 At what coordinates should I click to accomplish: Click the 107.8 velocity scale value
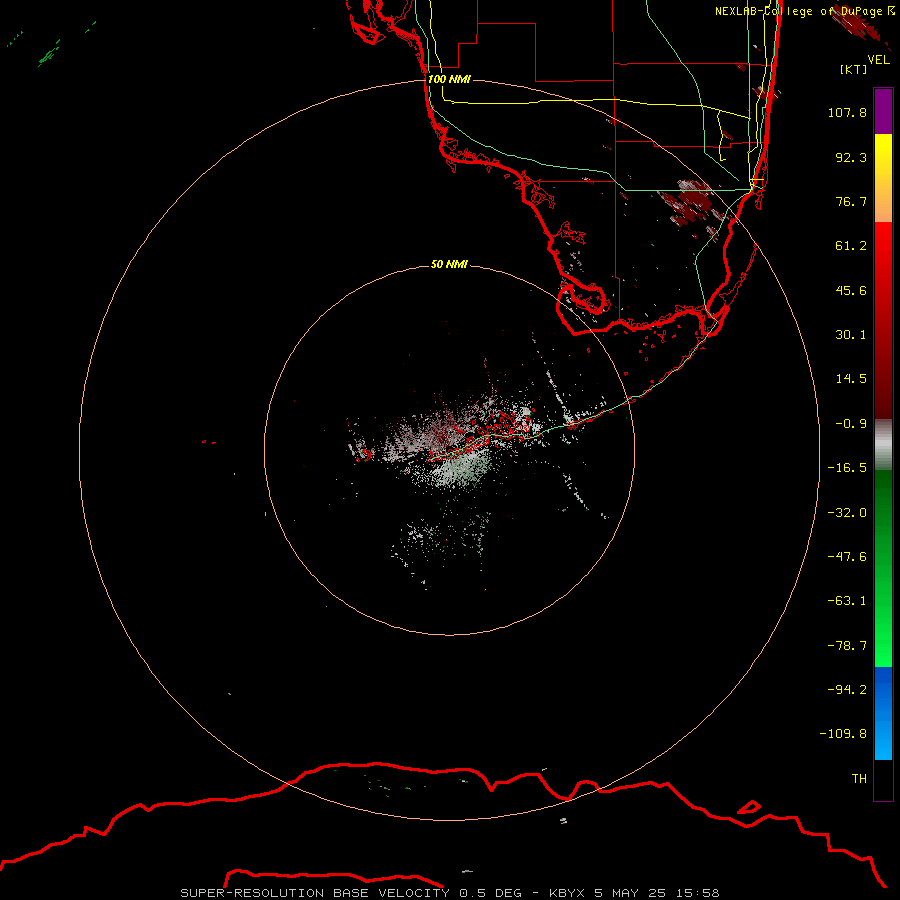point(847,112)
